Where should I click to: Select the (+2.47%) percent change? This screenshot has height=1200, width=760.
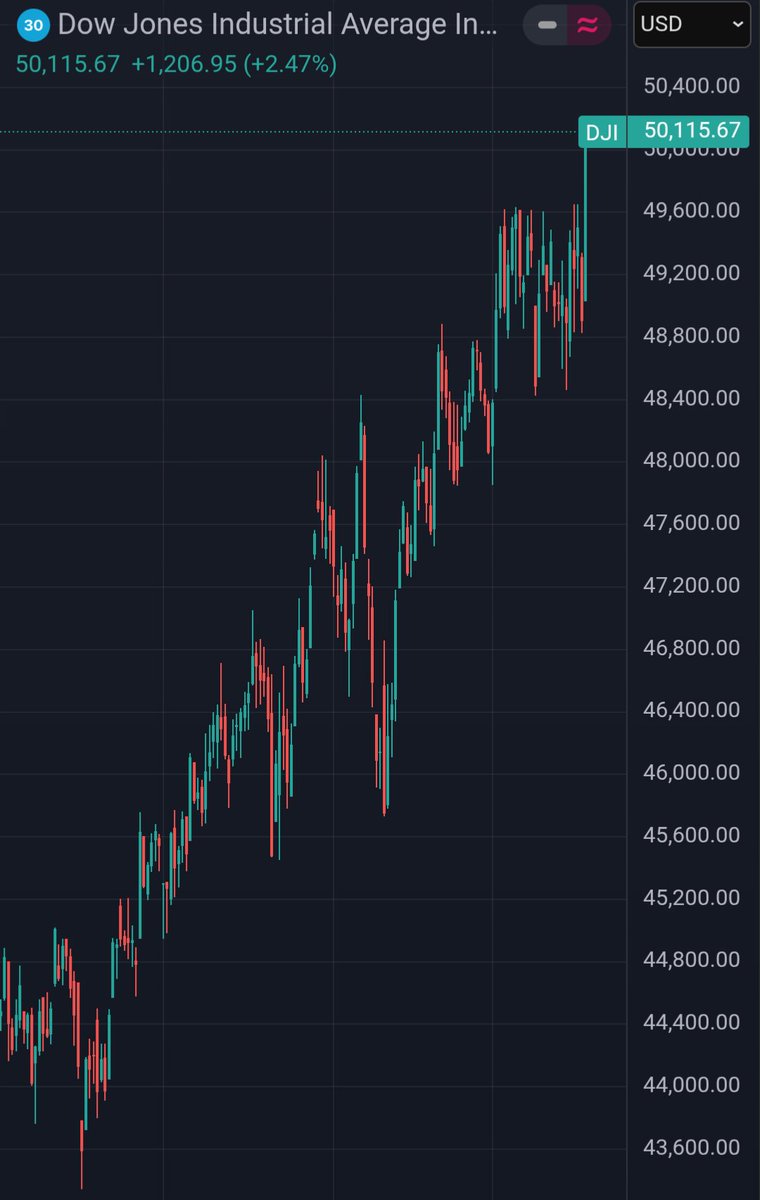(290, 65)
